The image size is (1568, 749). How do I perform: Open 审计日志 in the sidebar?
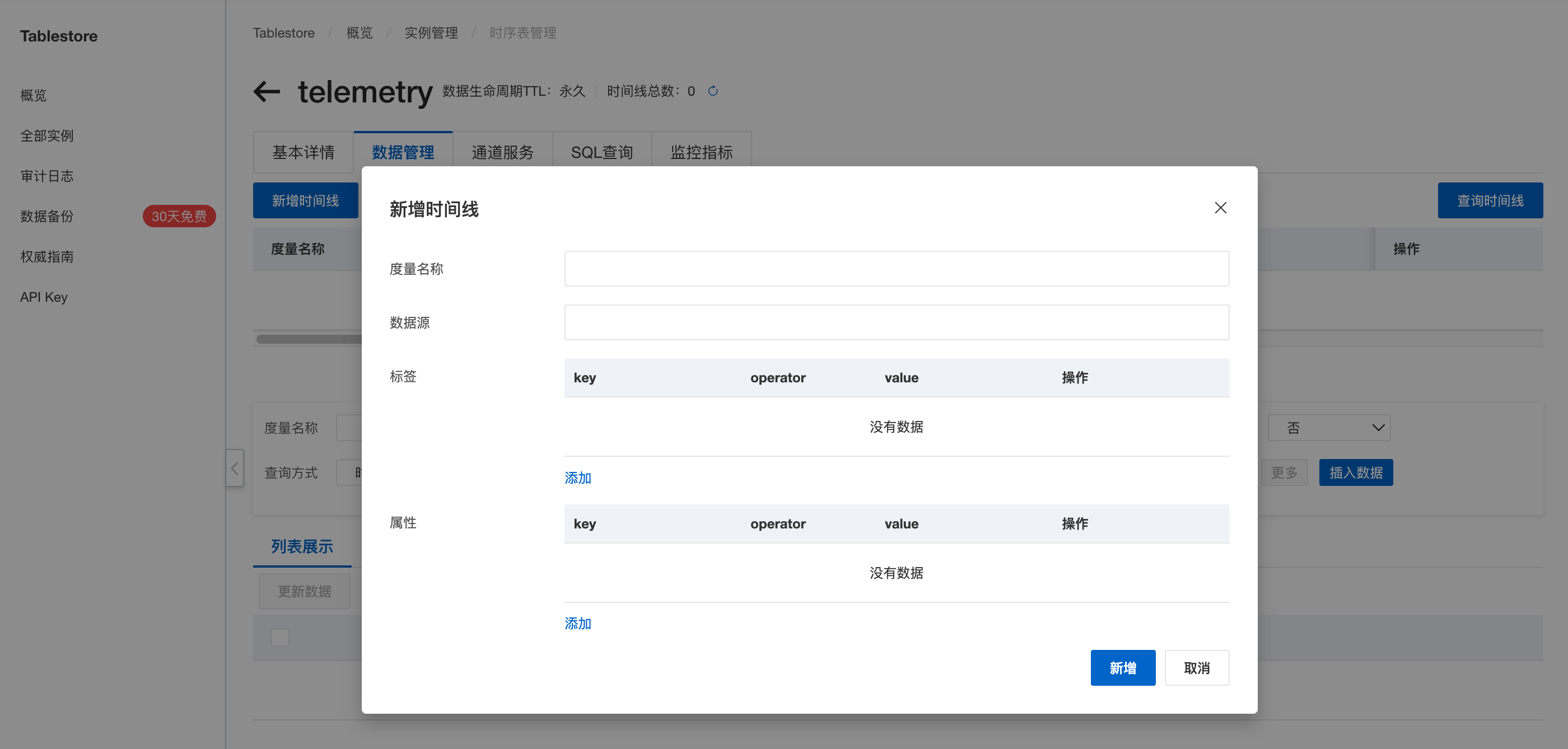pyautogui.click(x=47, y=176)
